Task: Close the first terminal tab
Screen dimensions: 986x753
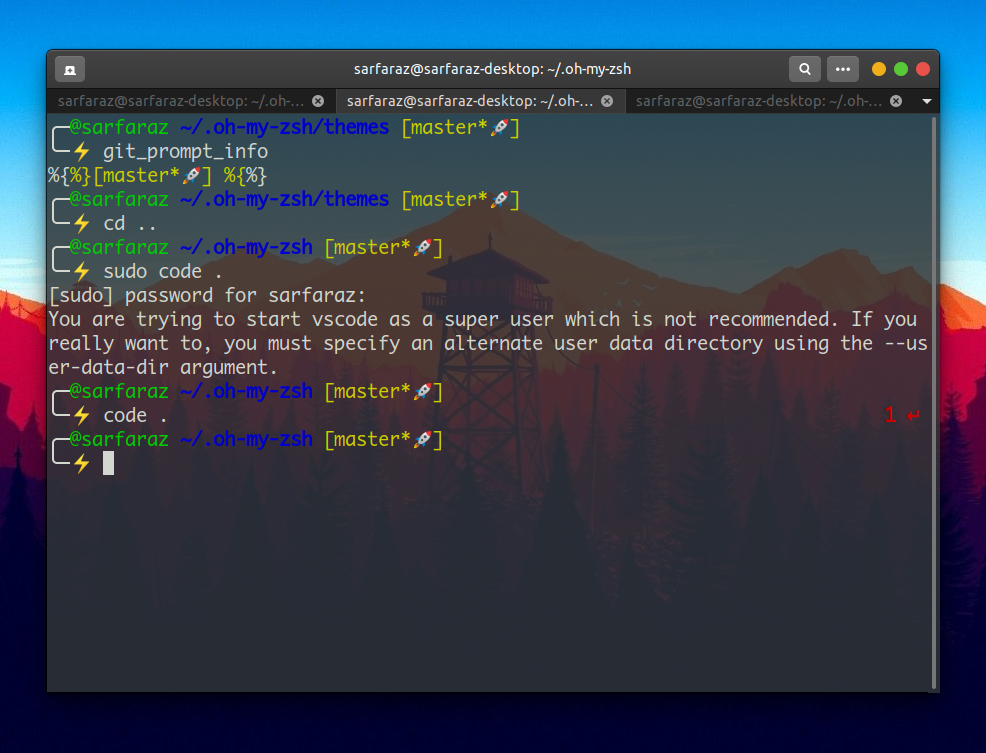Action: point(318,100)
